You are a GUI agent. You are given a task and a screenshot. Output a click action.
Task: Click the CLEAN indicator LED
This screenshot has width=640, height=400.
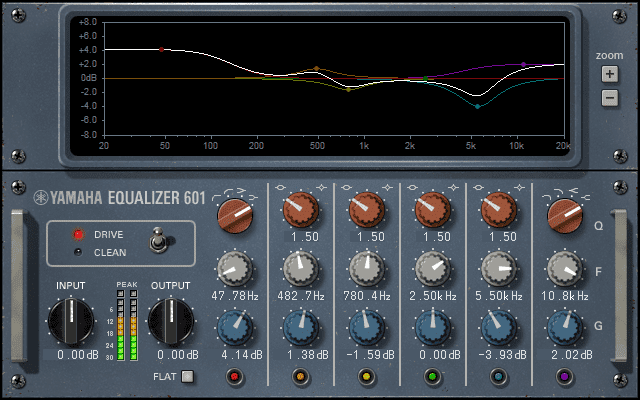pos(78,252)
